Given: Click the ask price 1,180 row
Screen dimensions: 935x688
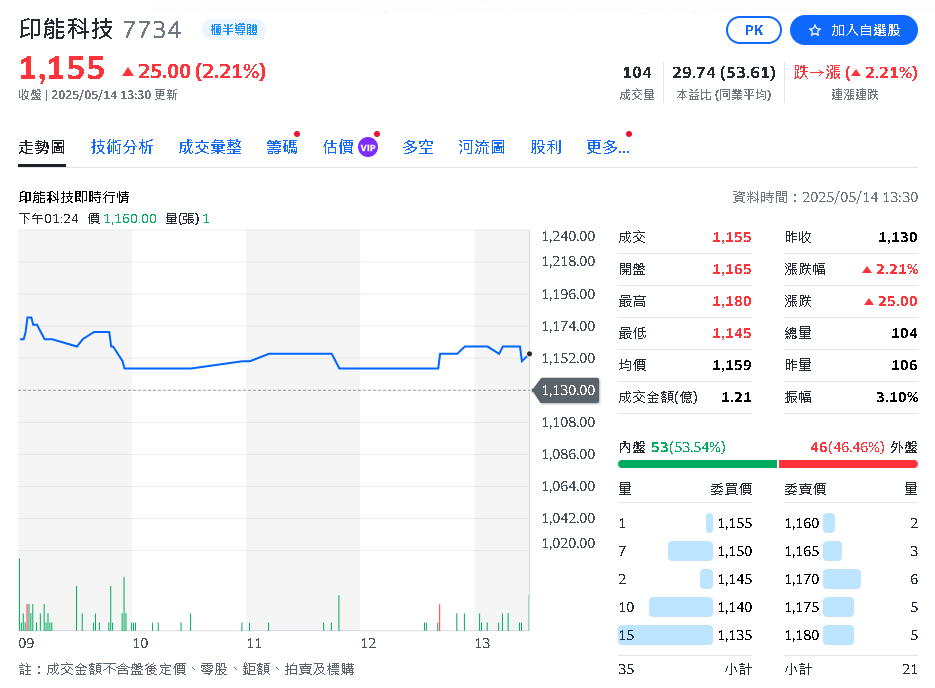Looking at the screenshot, I should 851,635.
